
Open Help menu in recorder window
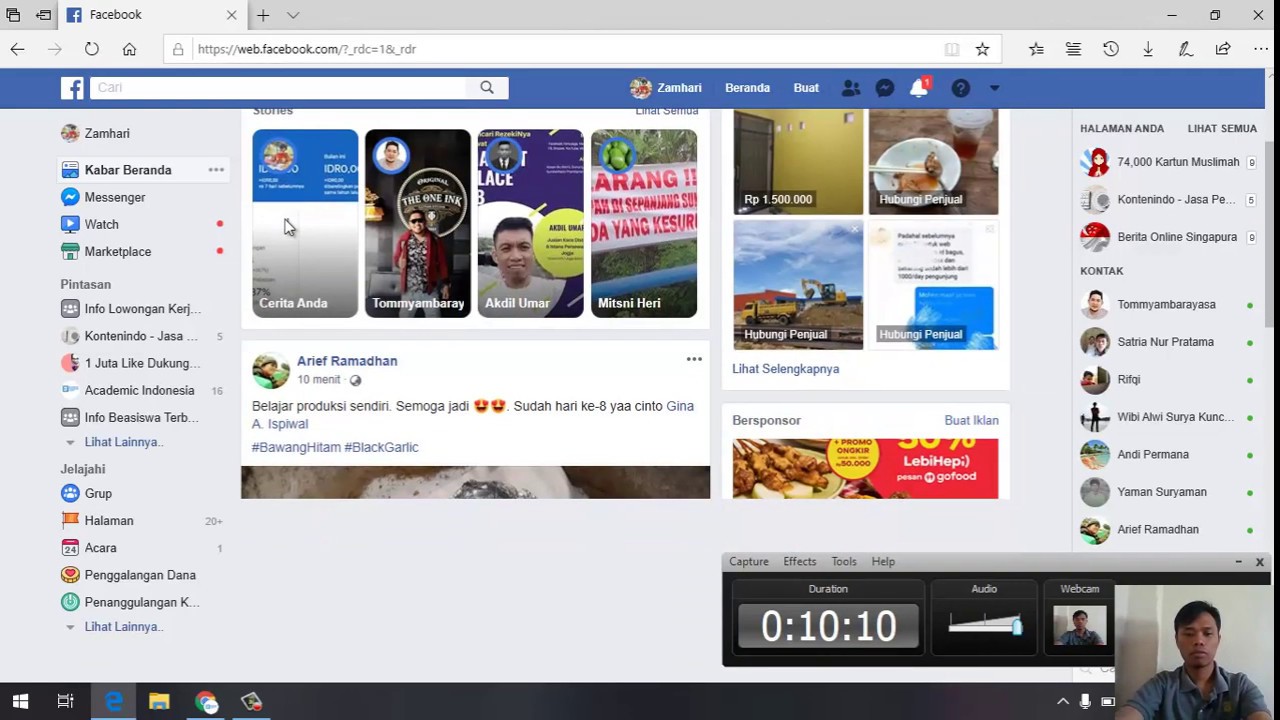[x=883, y=562]
